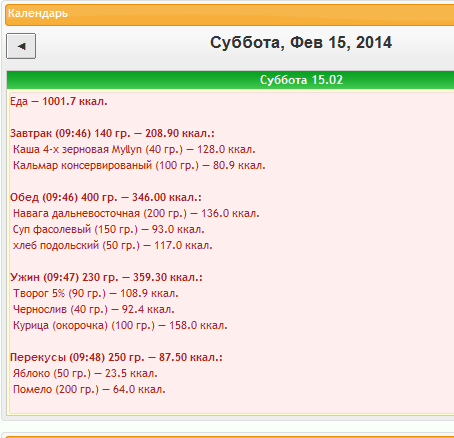Viewport: 454px width, 438px height.
Task: Select the Суп фасолевый entry
Action: [x=108, y=229]
